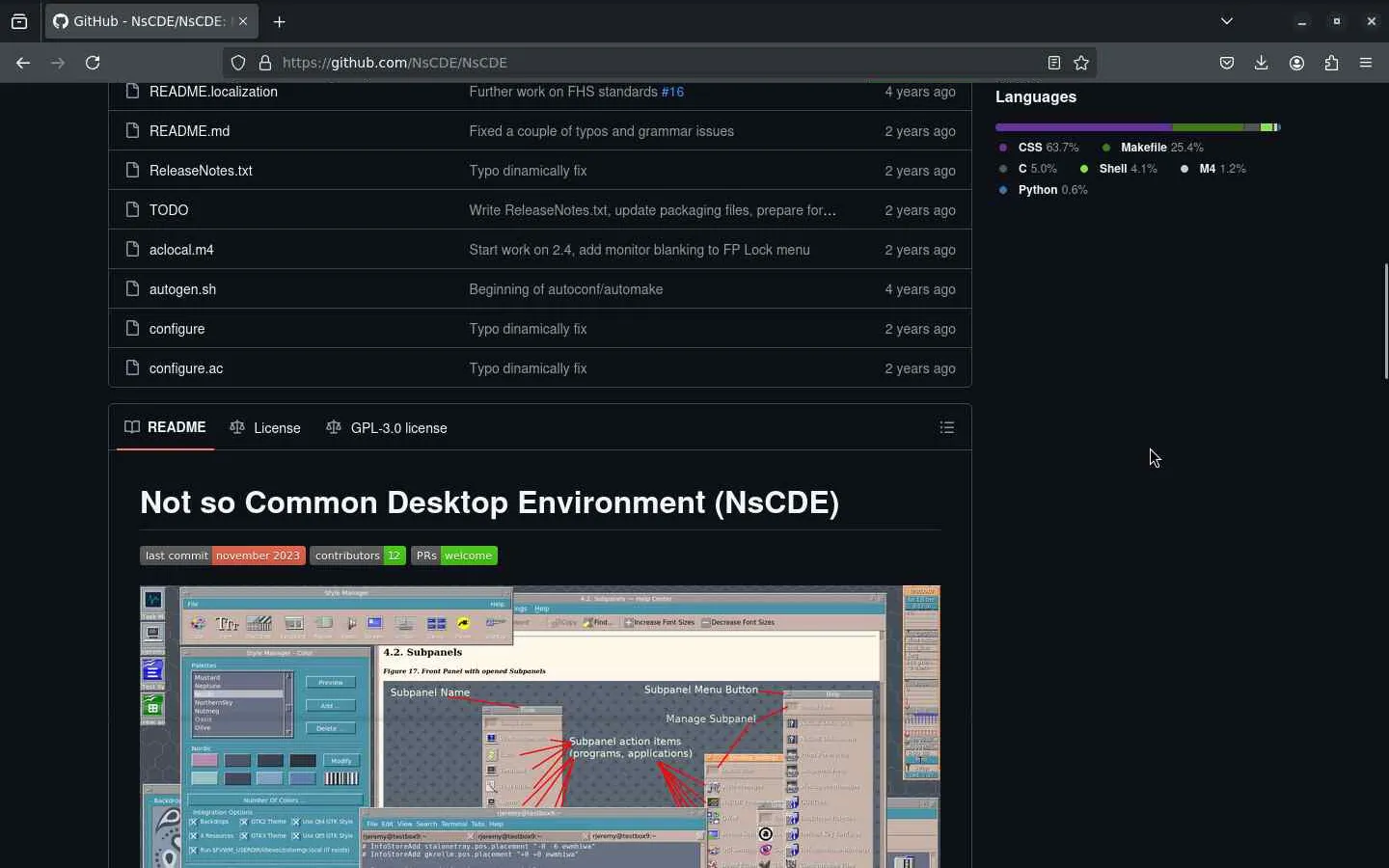Click the file icon beside TODO
The height and width of the screenshot is (868, 1389).
[133, 210]
